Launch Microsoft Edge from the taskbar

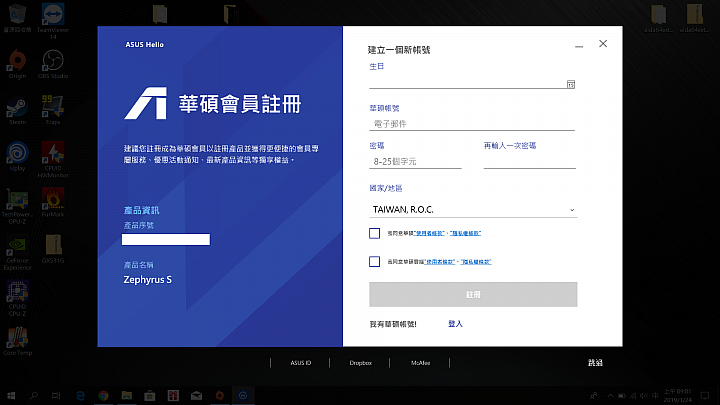point(80,395)
